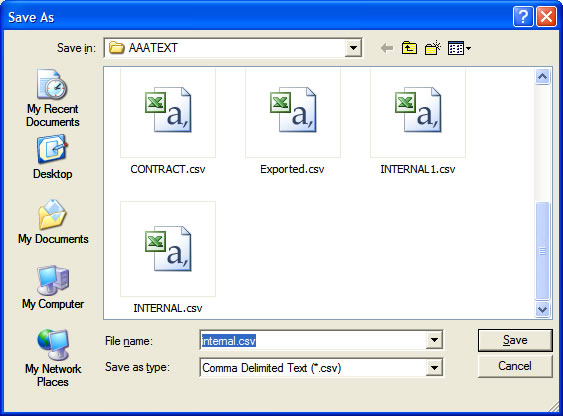This screenshot has width=563, height=416.
Task: Select the Exported.csv file
Action: [293, 122]
